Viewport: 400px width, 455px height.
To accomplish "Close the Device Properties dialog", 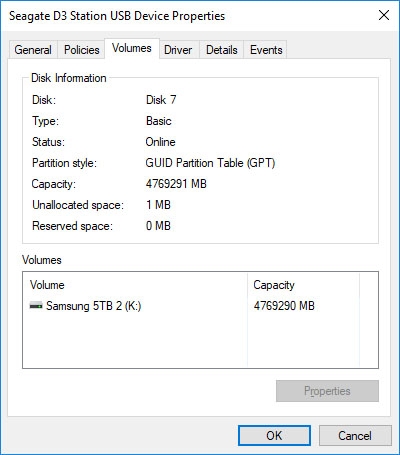I will pos(384,15).
